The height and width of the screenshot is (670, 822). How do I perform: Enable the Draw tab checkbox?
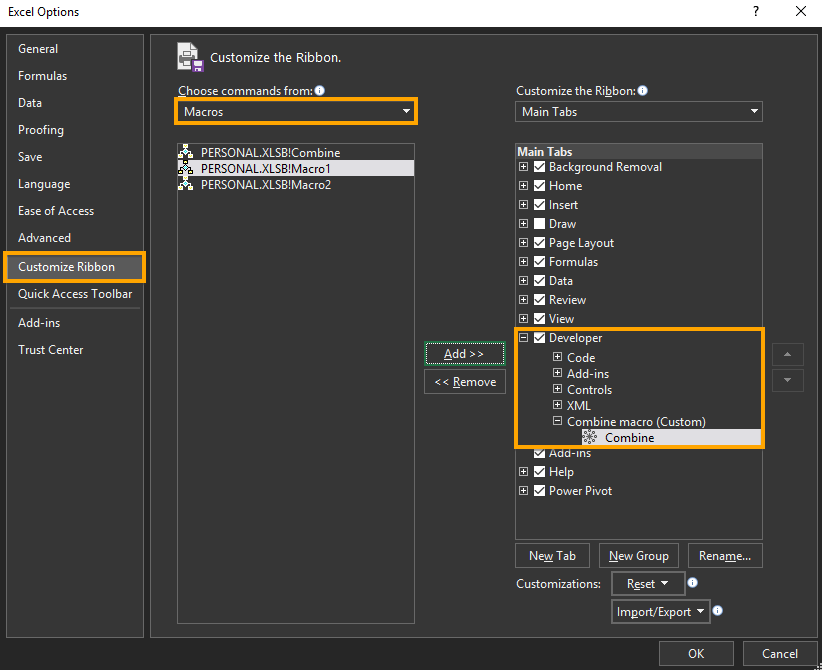click(539, 223)
